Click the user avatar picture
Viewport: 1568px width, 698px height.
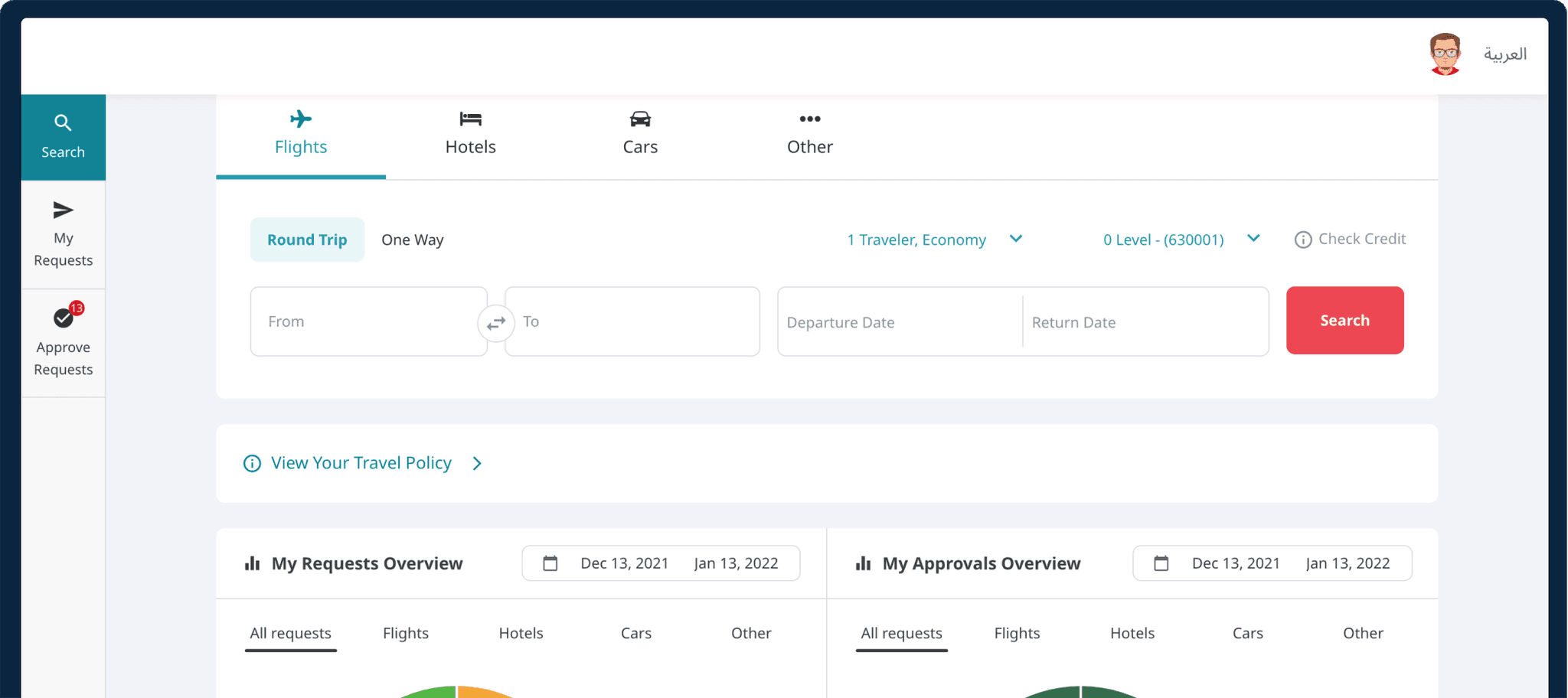click(x=1445, y=54)
